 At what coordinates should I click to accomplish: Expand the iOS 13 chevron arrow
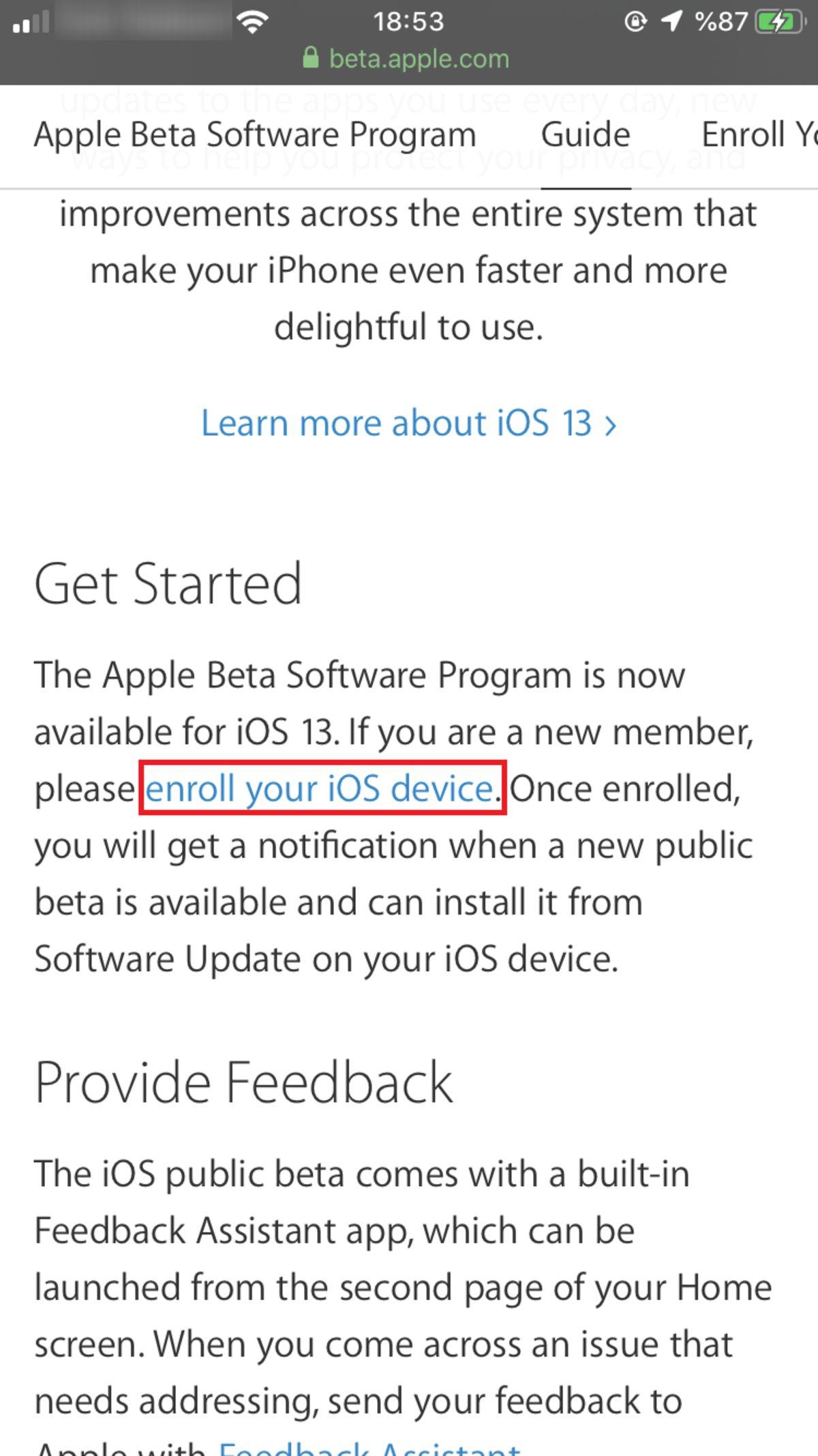(x=611, y=423)
